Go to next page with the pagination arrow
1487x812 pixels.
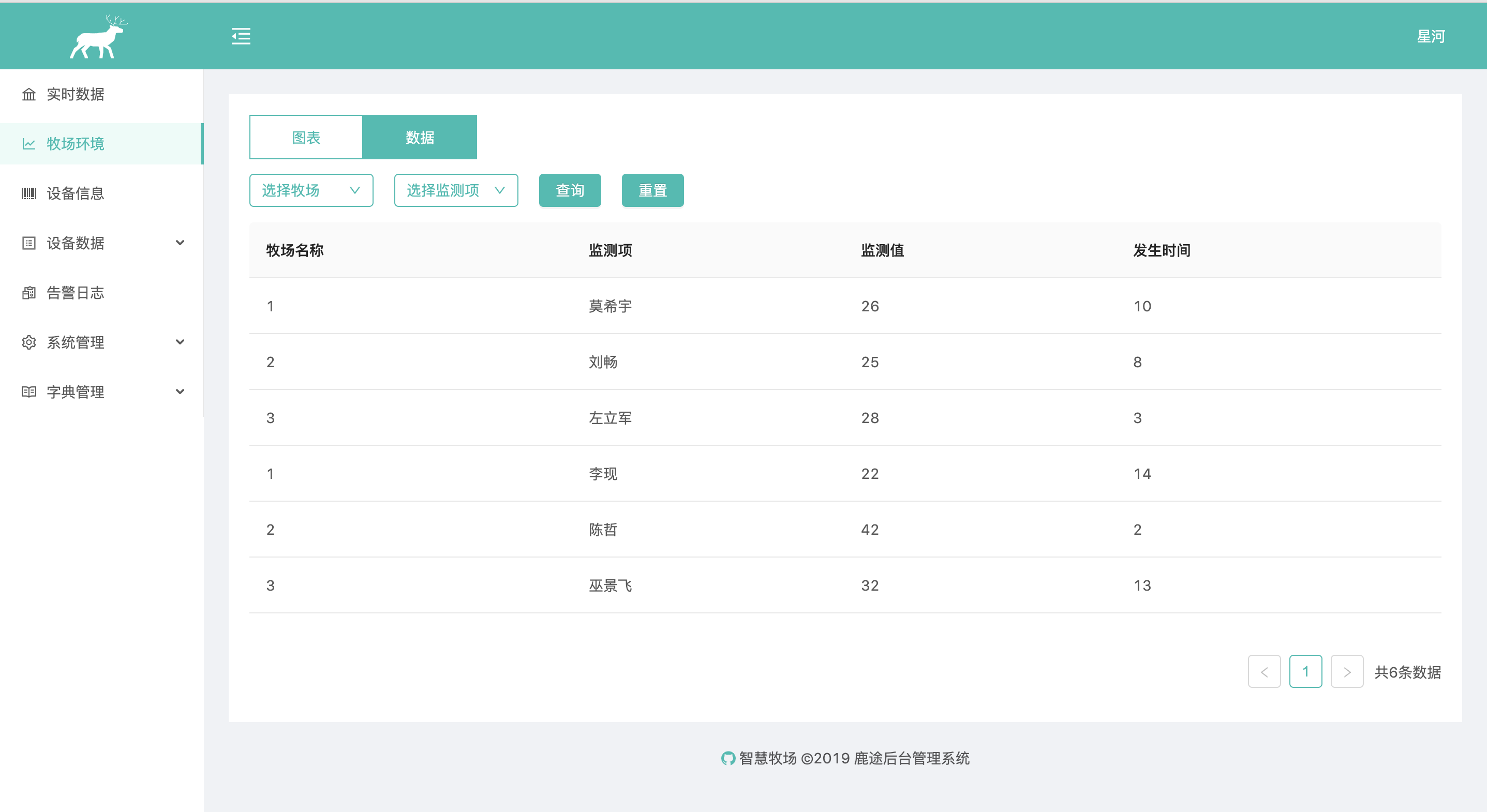[1347, 672]
